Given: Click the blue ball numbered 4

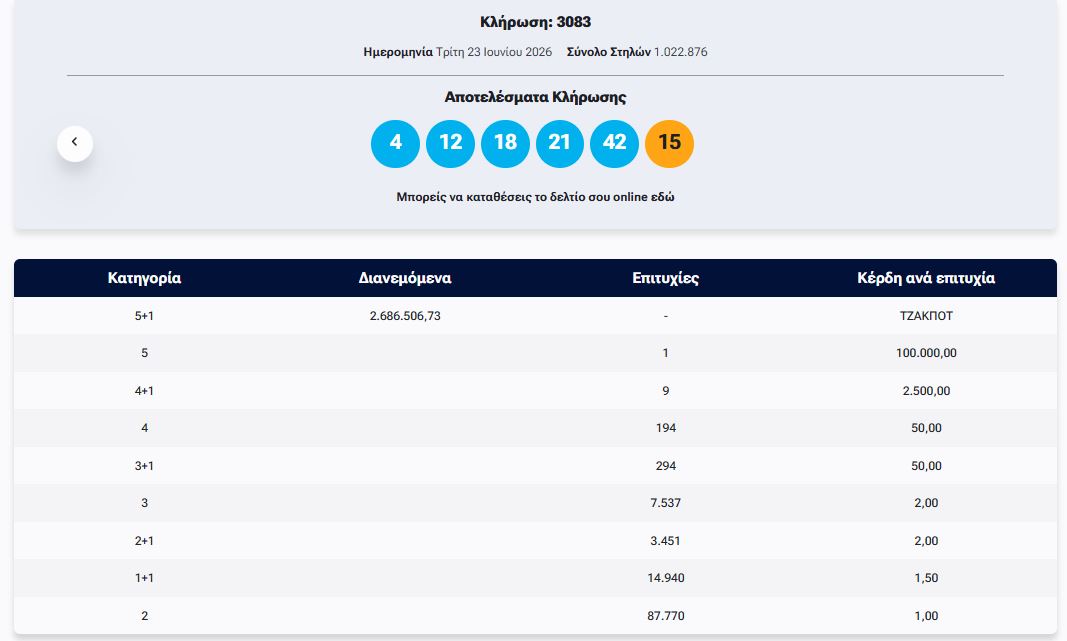Looking at the screenshot, I should point(395,144).
